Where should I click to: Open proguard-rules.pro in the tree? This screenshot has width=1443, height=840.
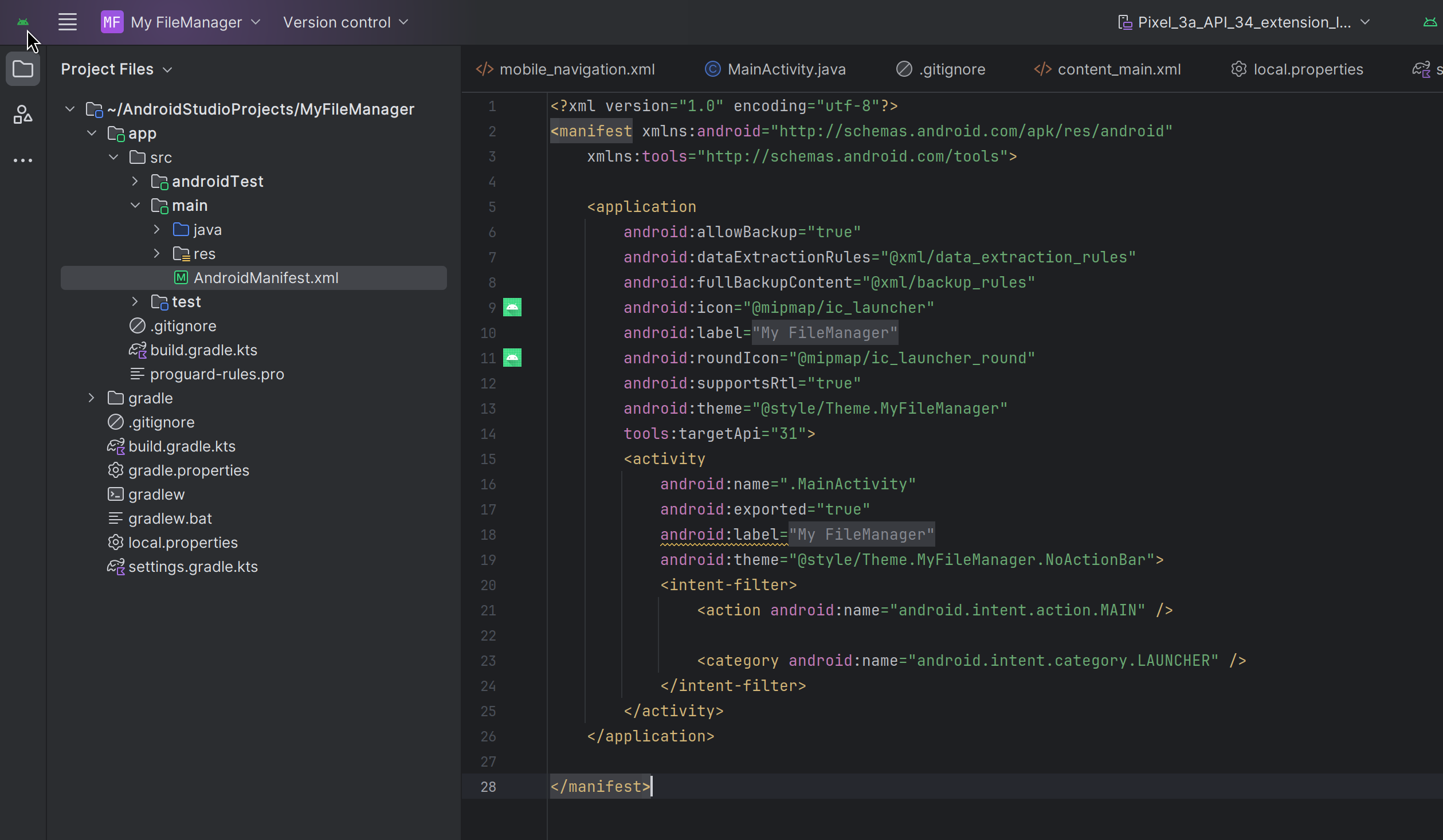click(x=217, y=374)
